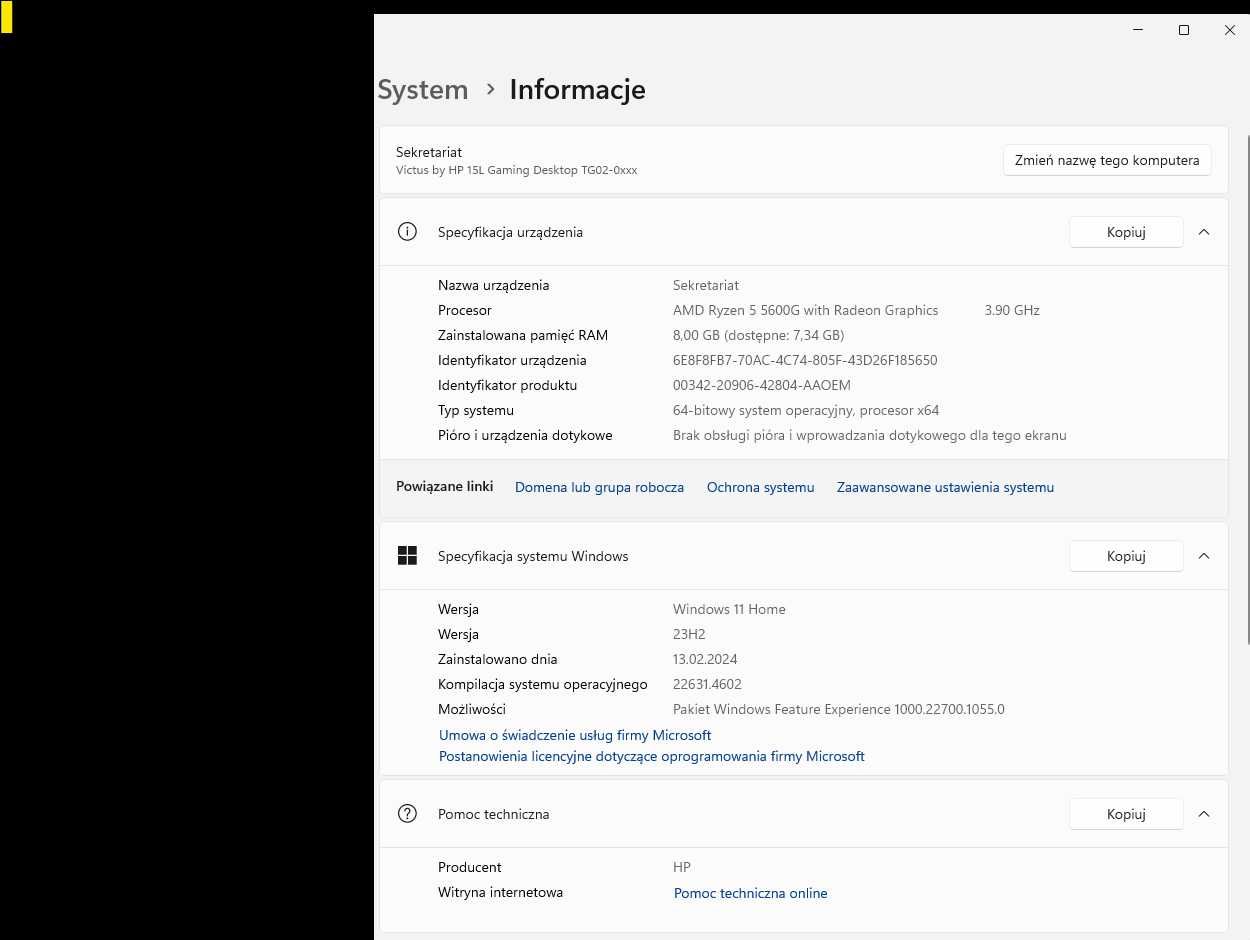Close the Settings window

click(x=1230, y=30)
